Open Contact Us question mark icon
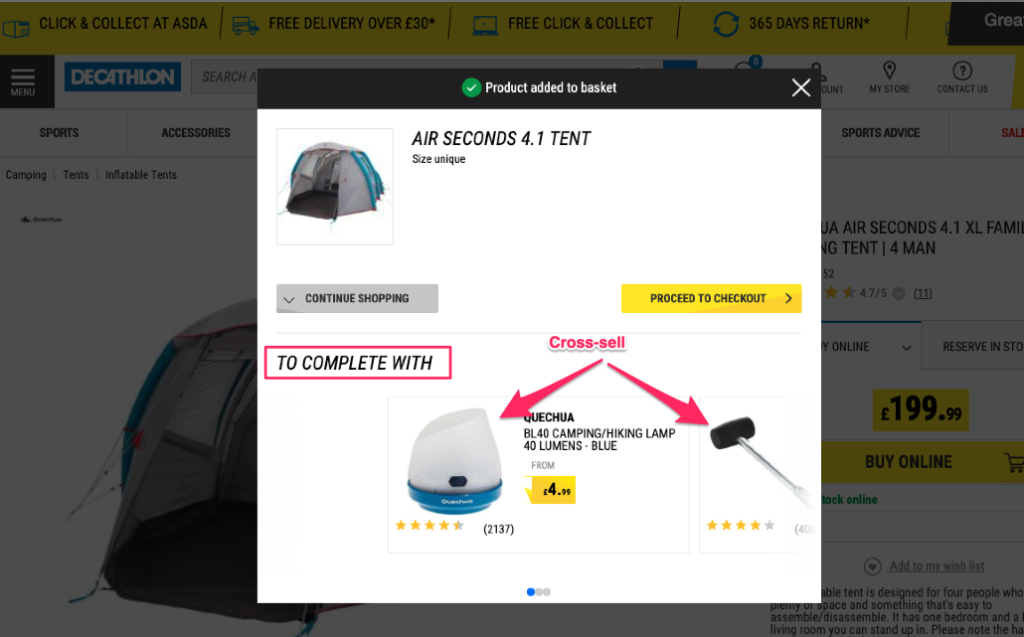1024x637 pixels. 962,71
